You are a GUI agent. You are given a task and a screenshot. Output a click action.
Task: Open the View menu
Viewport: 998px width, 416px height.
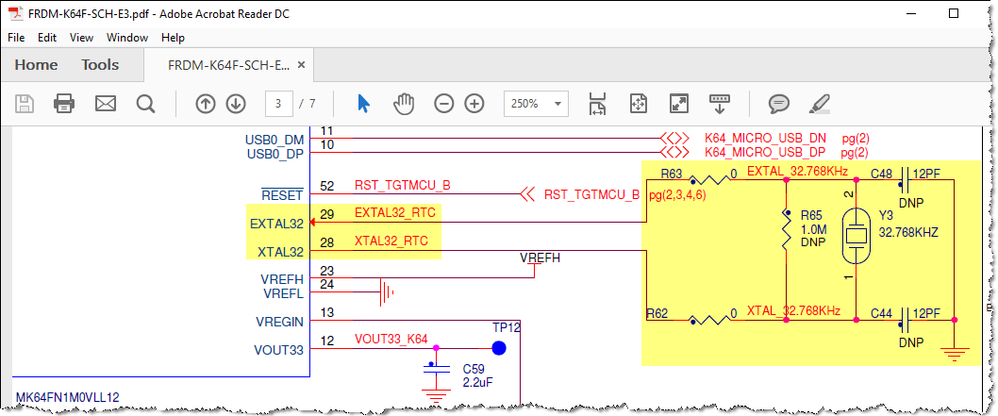[81, 38]
